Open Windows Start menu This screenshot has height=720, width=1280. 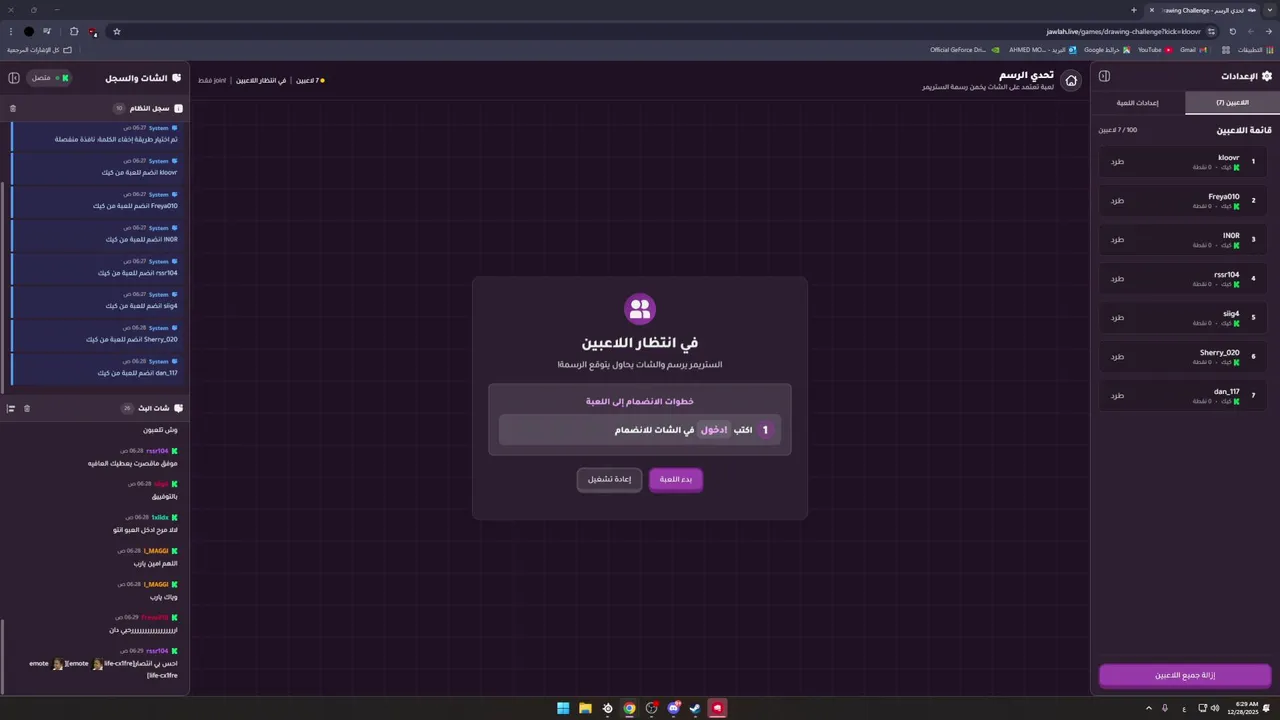point(563,708)
